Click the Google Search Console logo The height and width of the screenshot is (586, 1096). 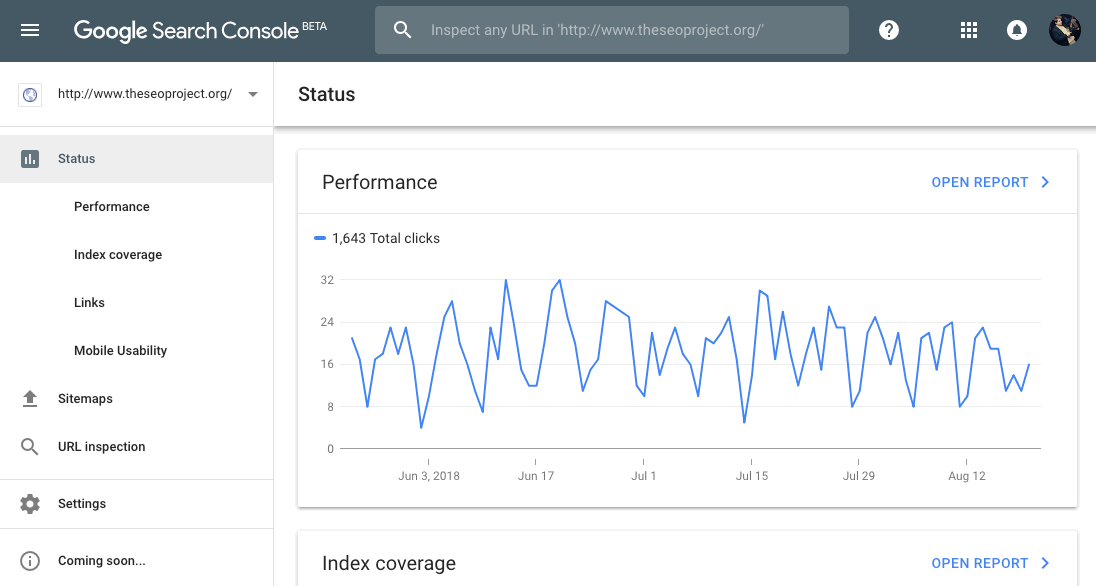185,30
